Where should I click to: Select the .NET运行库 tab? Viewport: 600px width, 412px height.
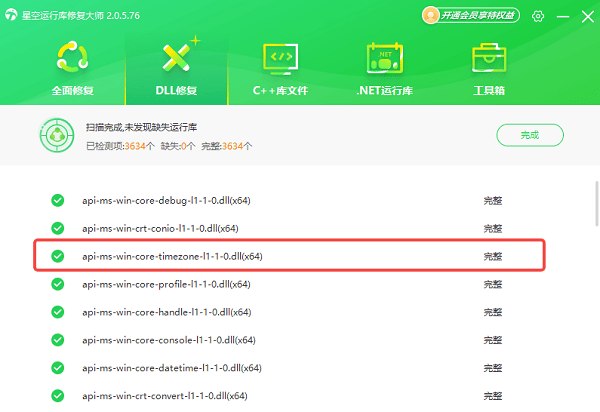point(385,69)
